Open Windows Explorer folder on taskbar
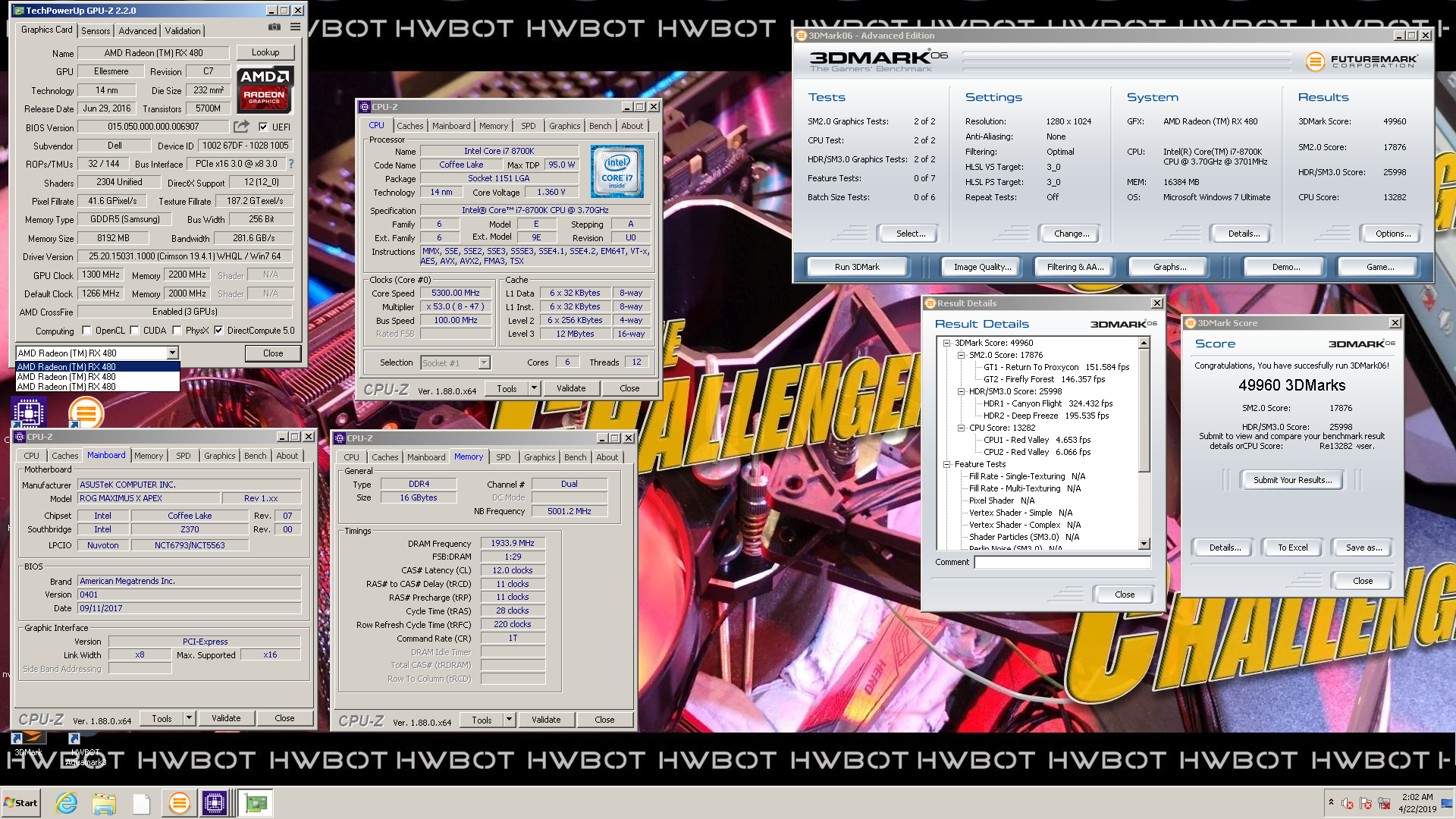This screenshot has height=819, width=1456. pos(104,803)
